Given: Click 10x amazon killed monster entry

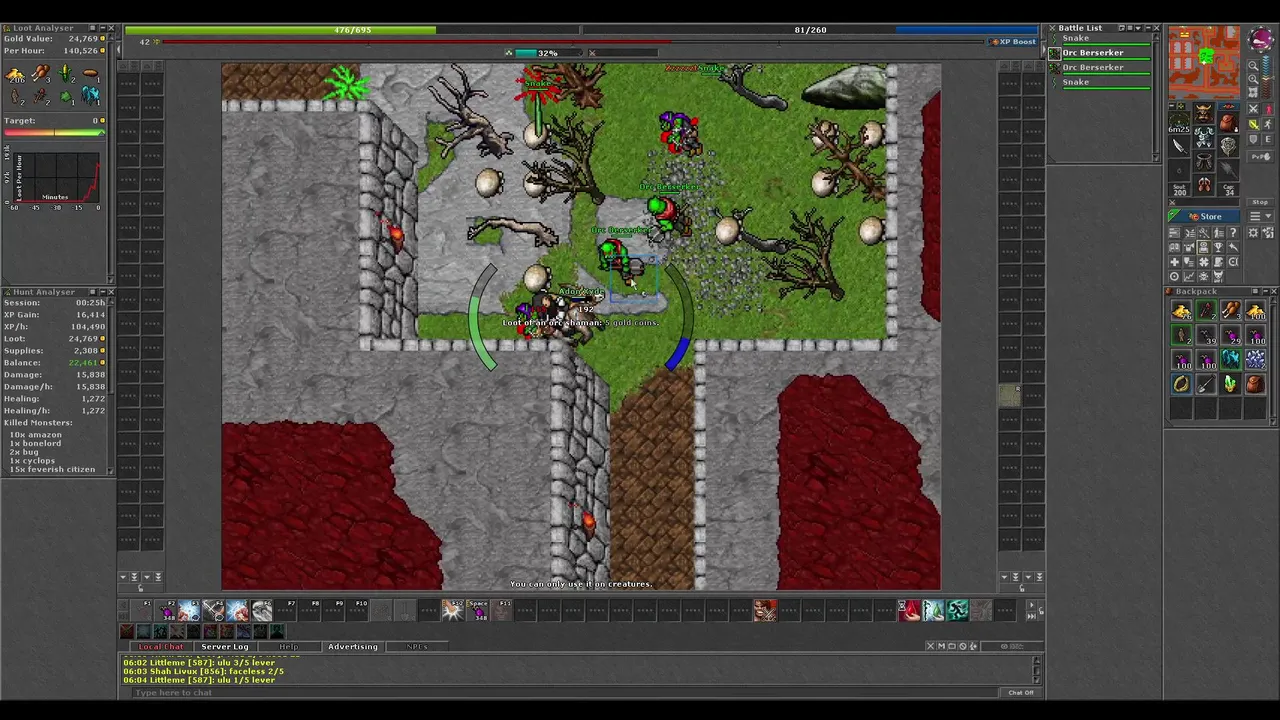Looking at the screenshot, I should [36, 435].
